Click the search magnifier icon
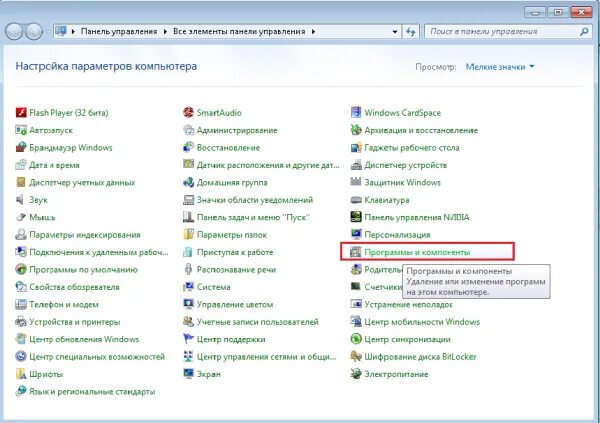 click(x=584, y=31)
